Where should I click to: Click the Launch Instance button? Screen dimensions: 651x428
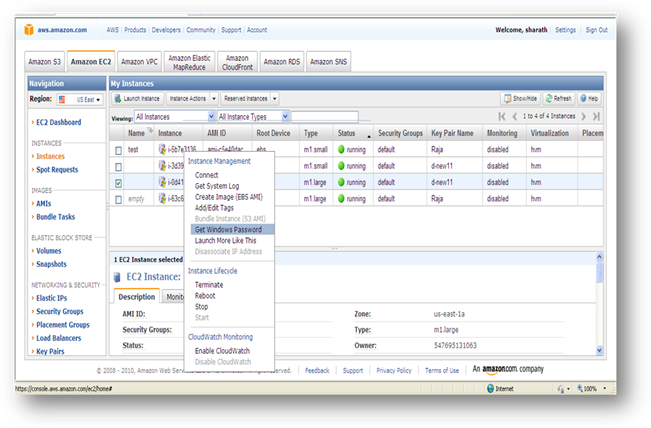coord(137,99)
